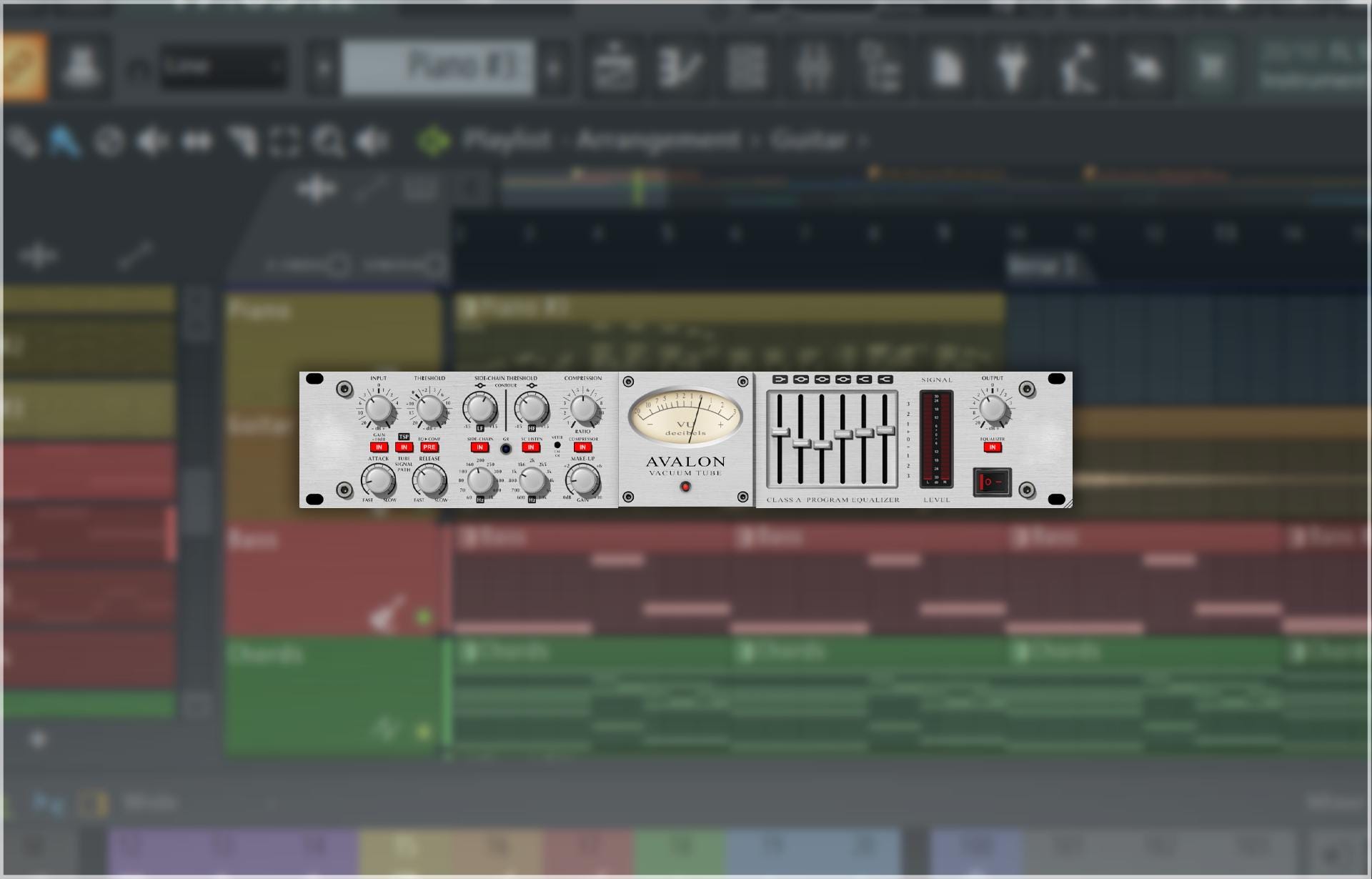Click the green Playlist arrow icon in the background
This screenshot has width=1372, height=879.
(x=434, y=141)
